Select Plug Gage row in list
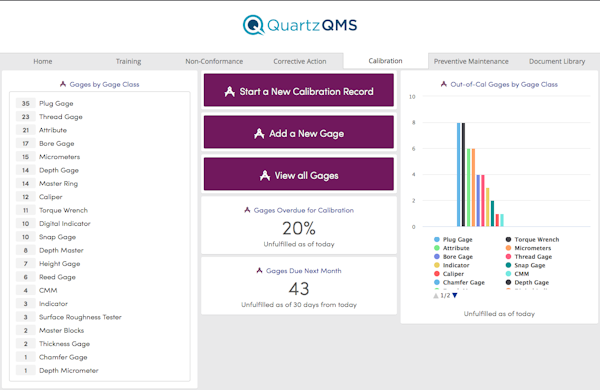Screen dimensions: 600x390 coord(99,103)
